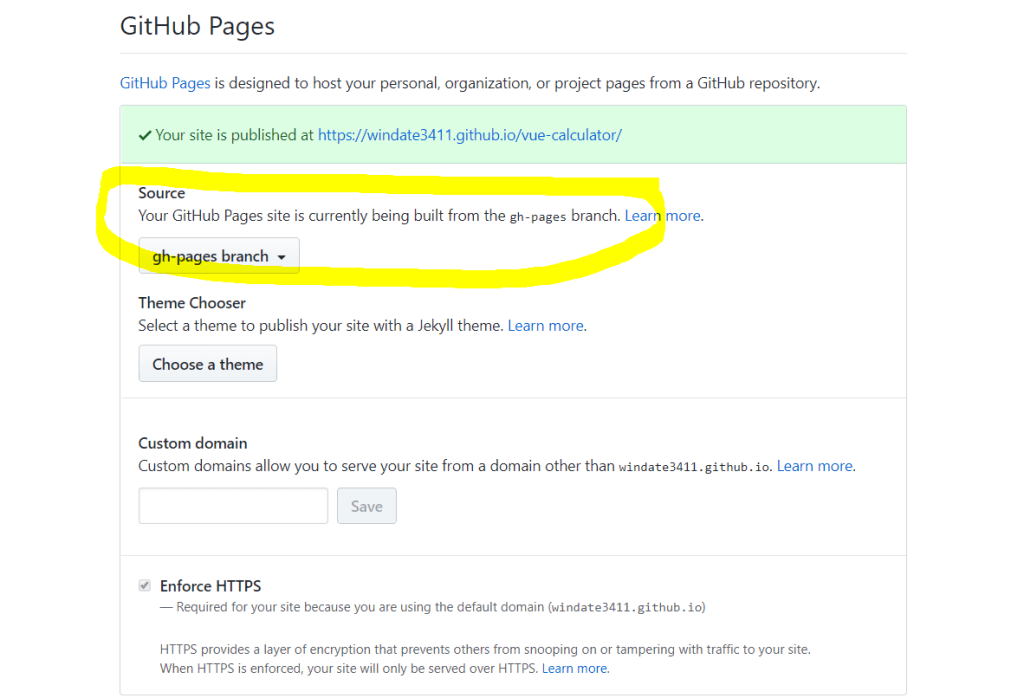This screenshot has height=698, width=1024.
Task: Click the Theme Chooser heading
Action: (x=192, y=302)
